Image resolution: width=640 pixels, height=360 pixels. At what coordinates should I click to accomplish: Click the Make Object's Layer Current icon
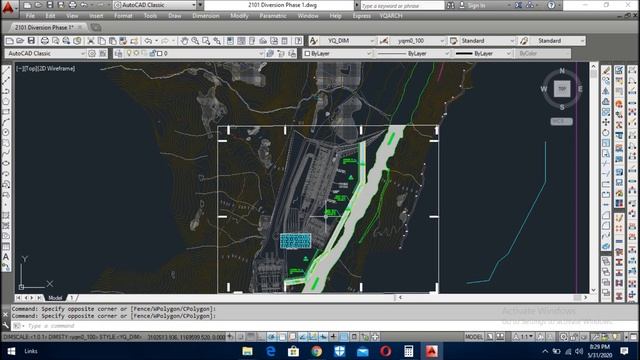(270, 53)
